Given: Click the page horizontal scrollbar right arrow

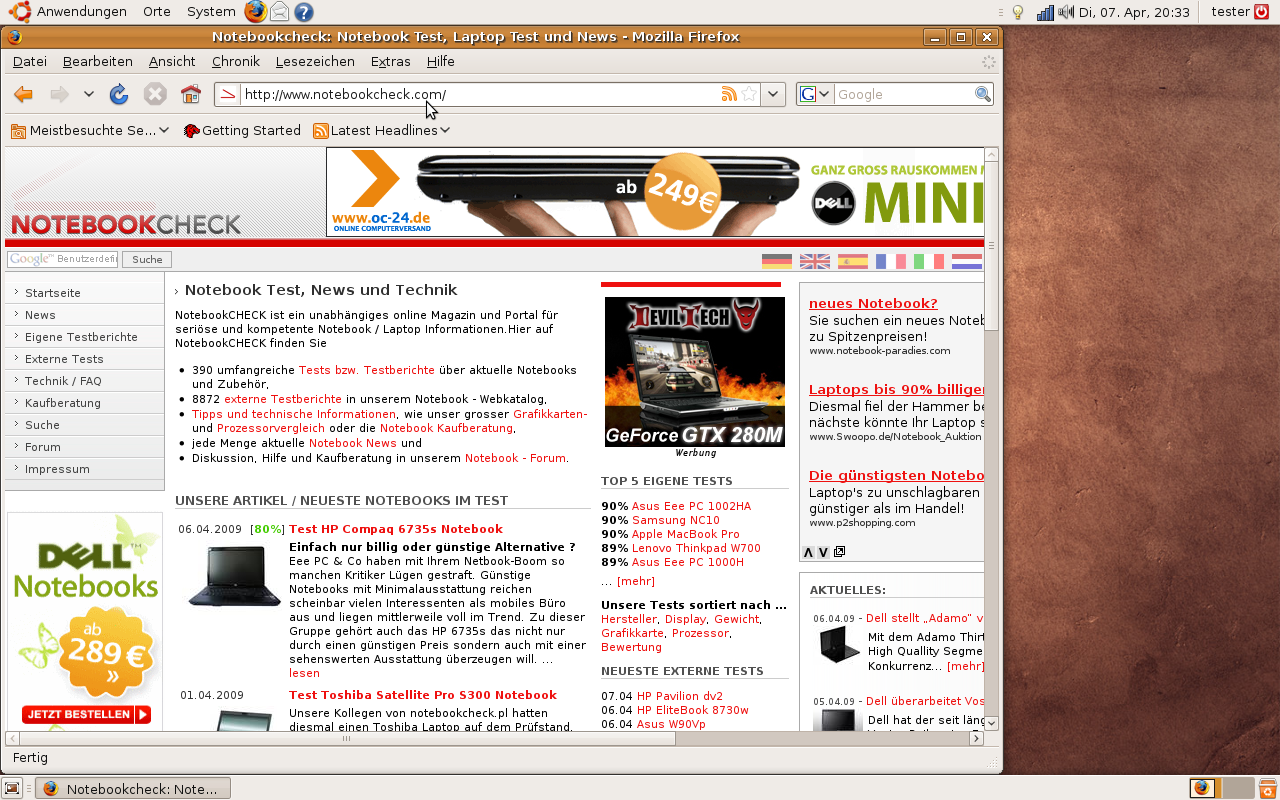Looking at the screenshot, I should (x=976, y=739).
